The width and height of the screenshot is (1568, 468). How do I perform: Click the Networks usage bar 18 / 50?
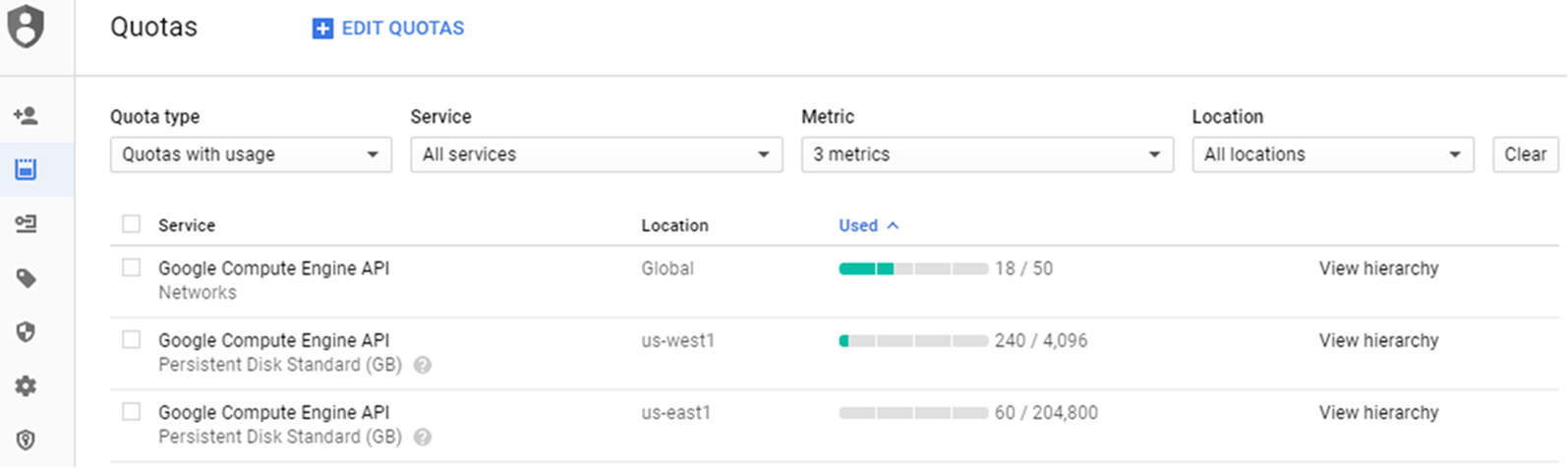click(x=913, y=268)
